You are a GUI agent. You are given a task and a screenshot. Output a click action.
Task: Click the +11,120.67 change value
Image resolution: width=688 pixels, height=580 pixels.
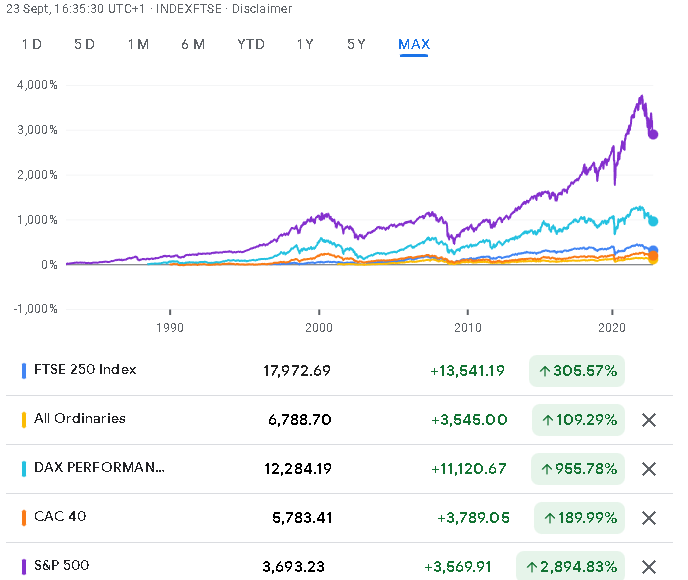[x=469, y=469]
